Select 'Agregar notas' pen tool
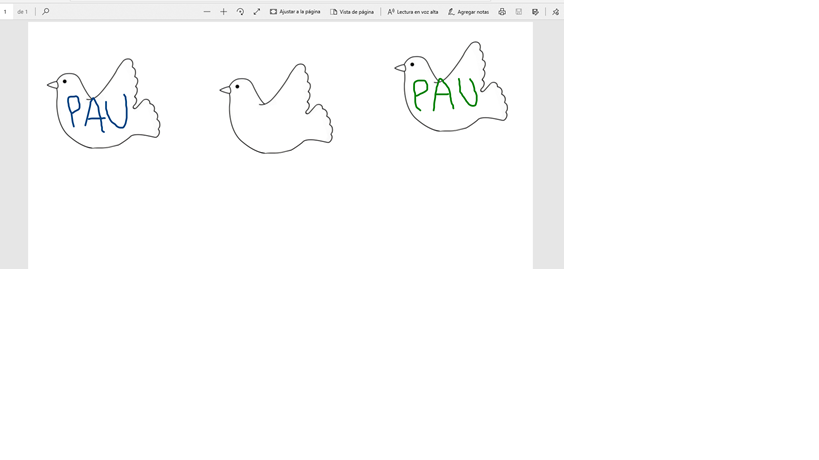819x460 pixels. point(468,12)
